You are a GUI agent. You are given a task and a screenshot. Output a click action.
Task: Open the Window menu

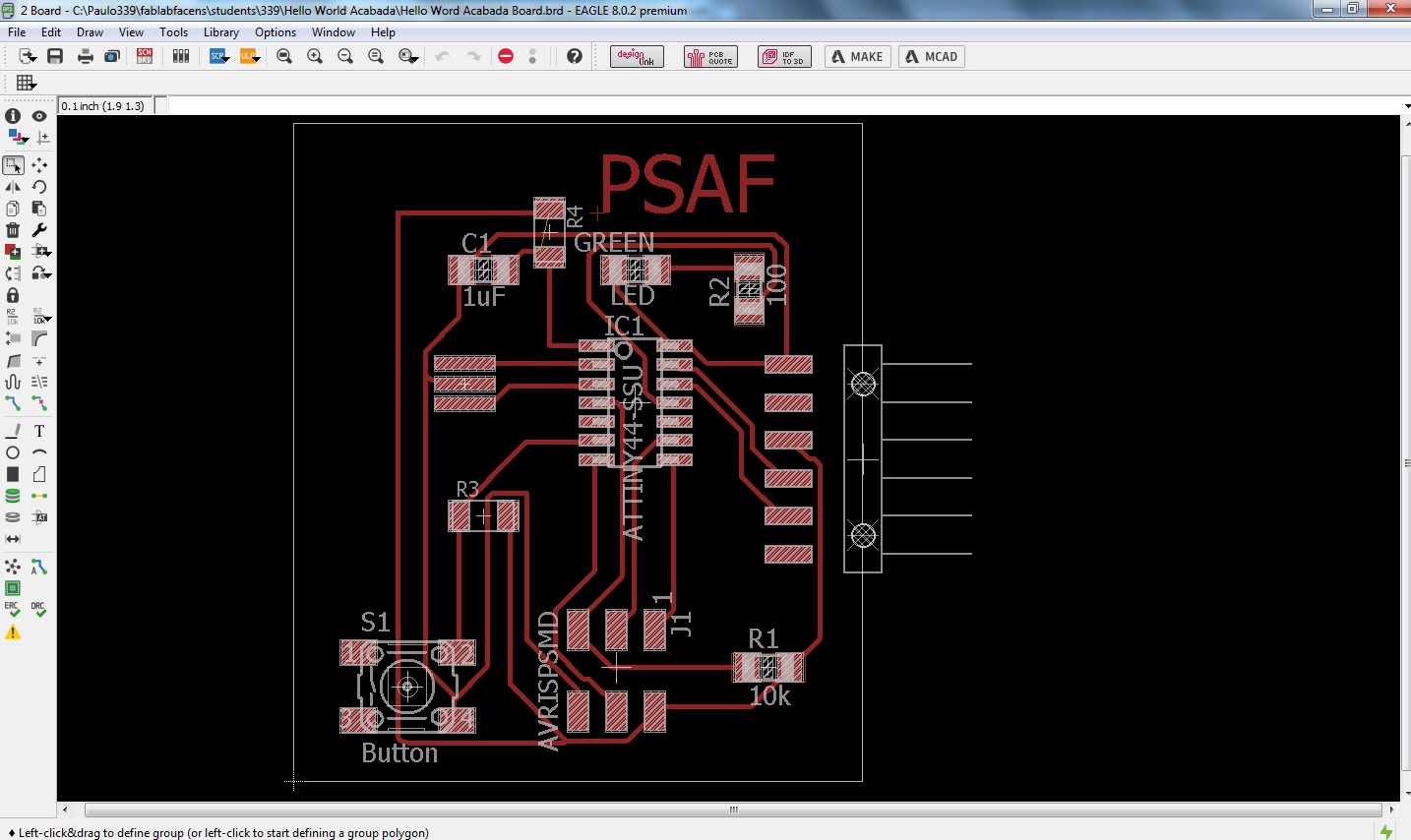(334, 32)
